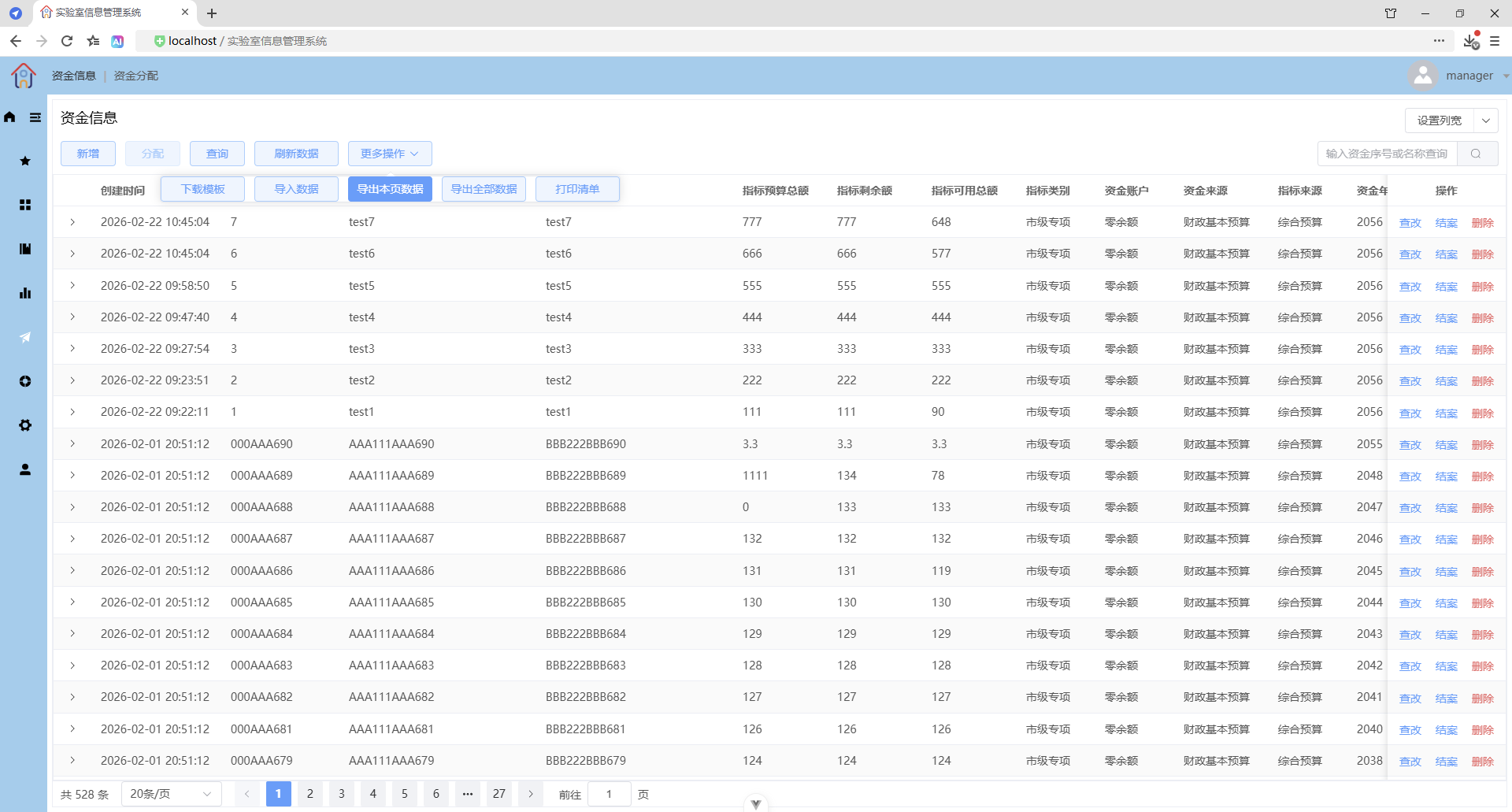Screen dimensions: 1512x812
Task: Click 结案 for the test6 row
Action: point(1446,254)
